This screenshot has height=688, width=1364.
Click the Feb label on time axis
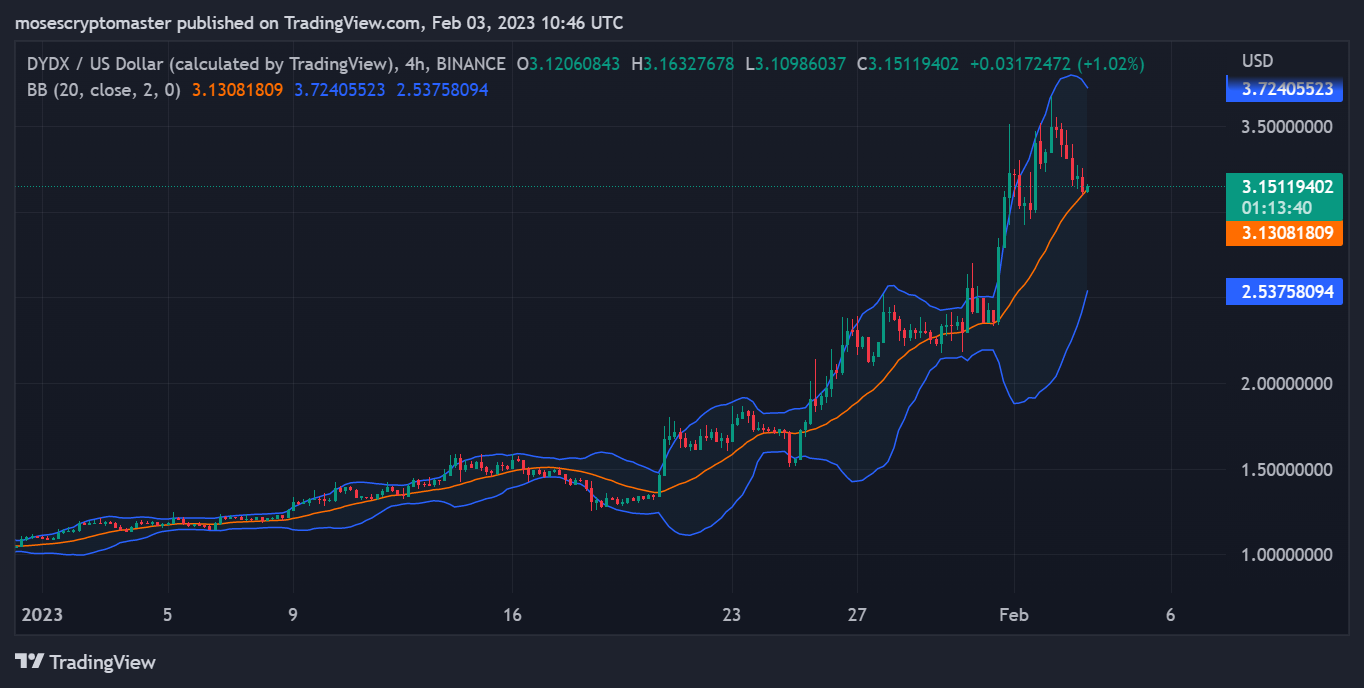click(x=1014, y=615)
